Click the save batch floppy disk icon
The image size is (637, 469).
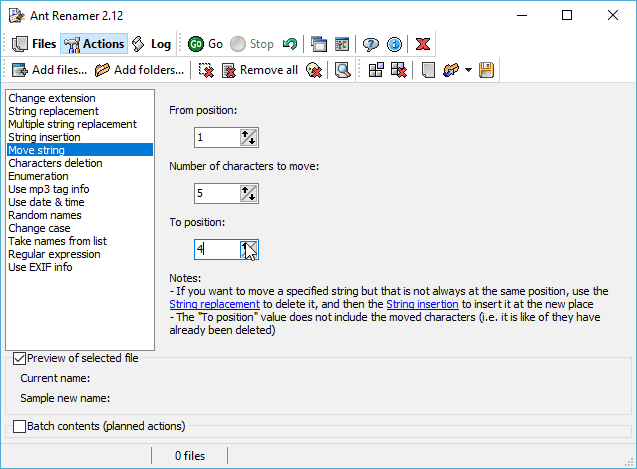click(487, 70)
